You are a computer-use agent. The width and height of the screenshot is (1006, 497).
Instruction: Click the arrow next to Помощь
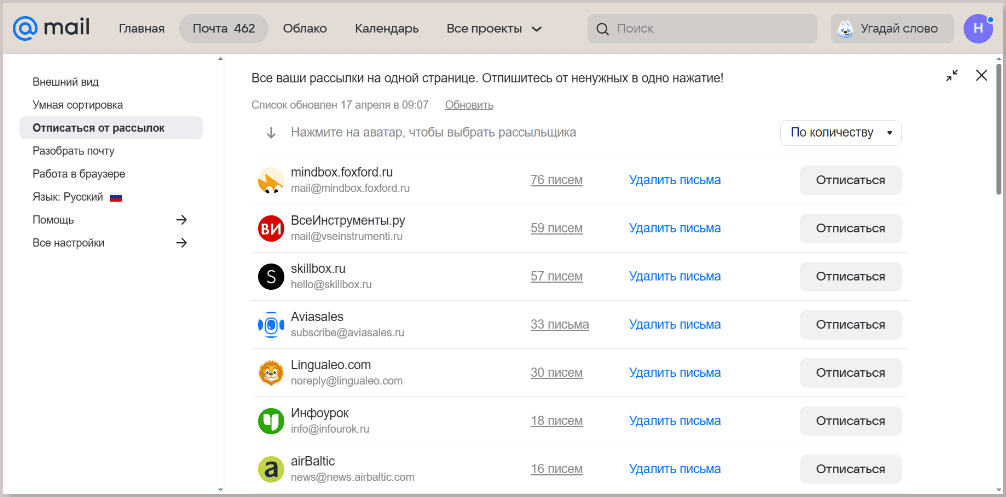point(182,220)
